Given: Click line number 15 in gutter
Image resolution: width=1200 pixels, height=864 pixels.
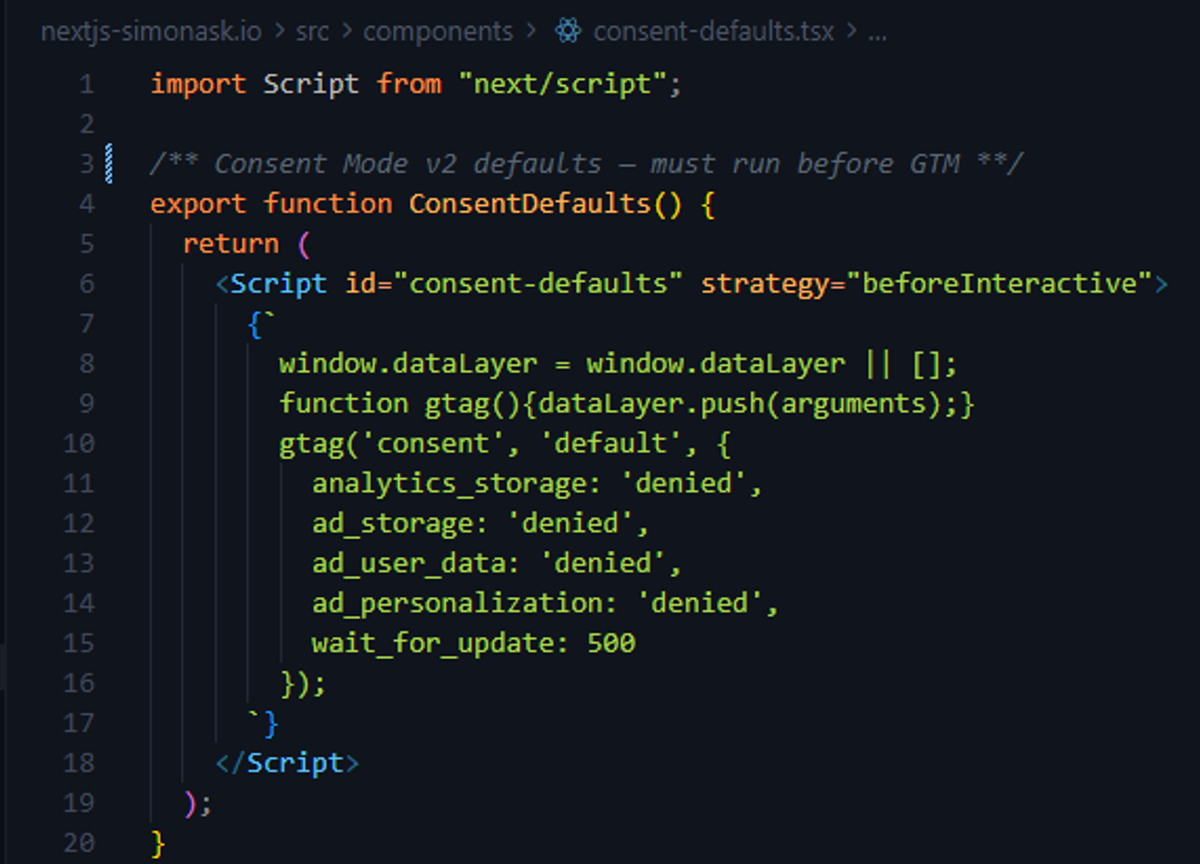Looking at the screenshot, I should tap(79, 643).
